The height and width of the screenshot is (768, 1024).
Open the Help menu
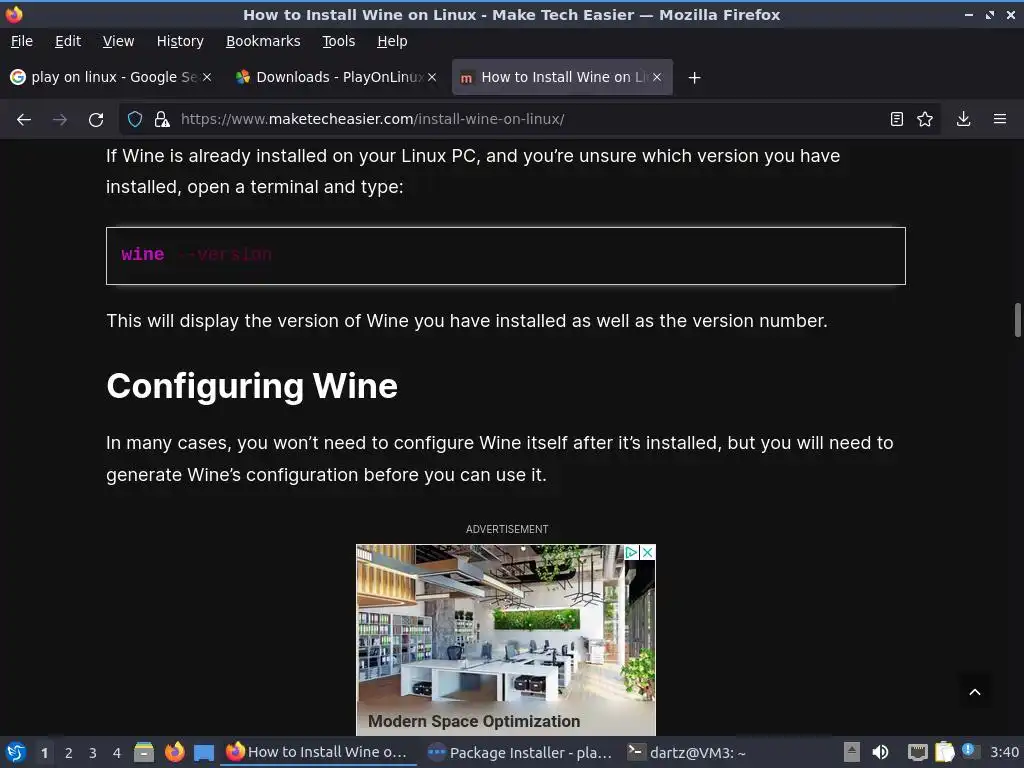pos(392,41)
